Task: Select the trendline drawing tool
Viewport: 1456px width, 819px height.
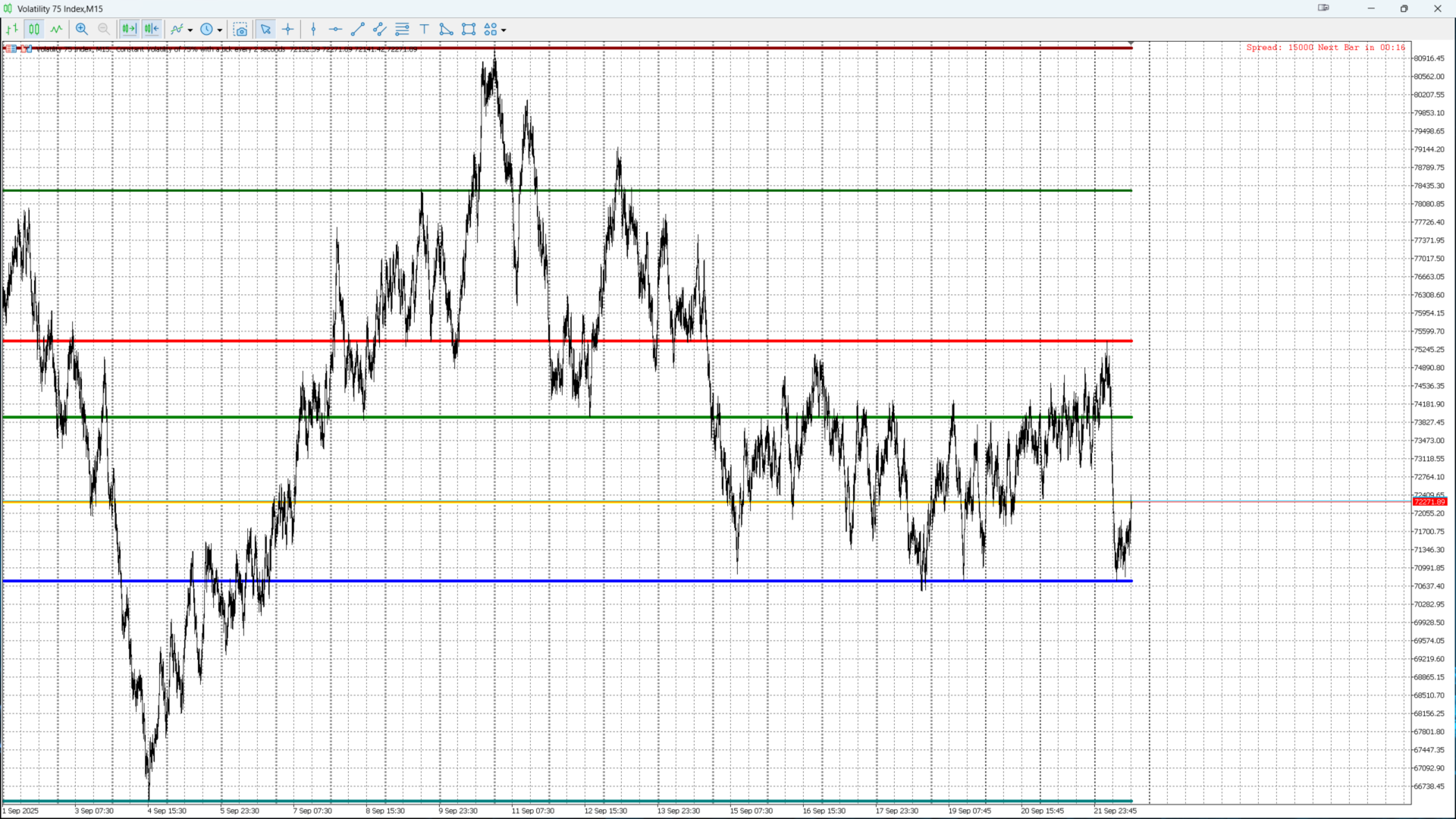Action: pos(358,30)
